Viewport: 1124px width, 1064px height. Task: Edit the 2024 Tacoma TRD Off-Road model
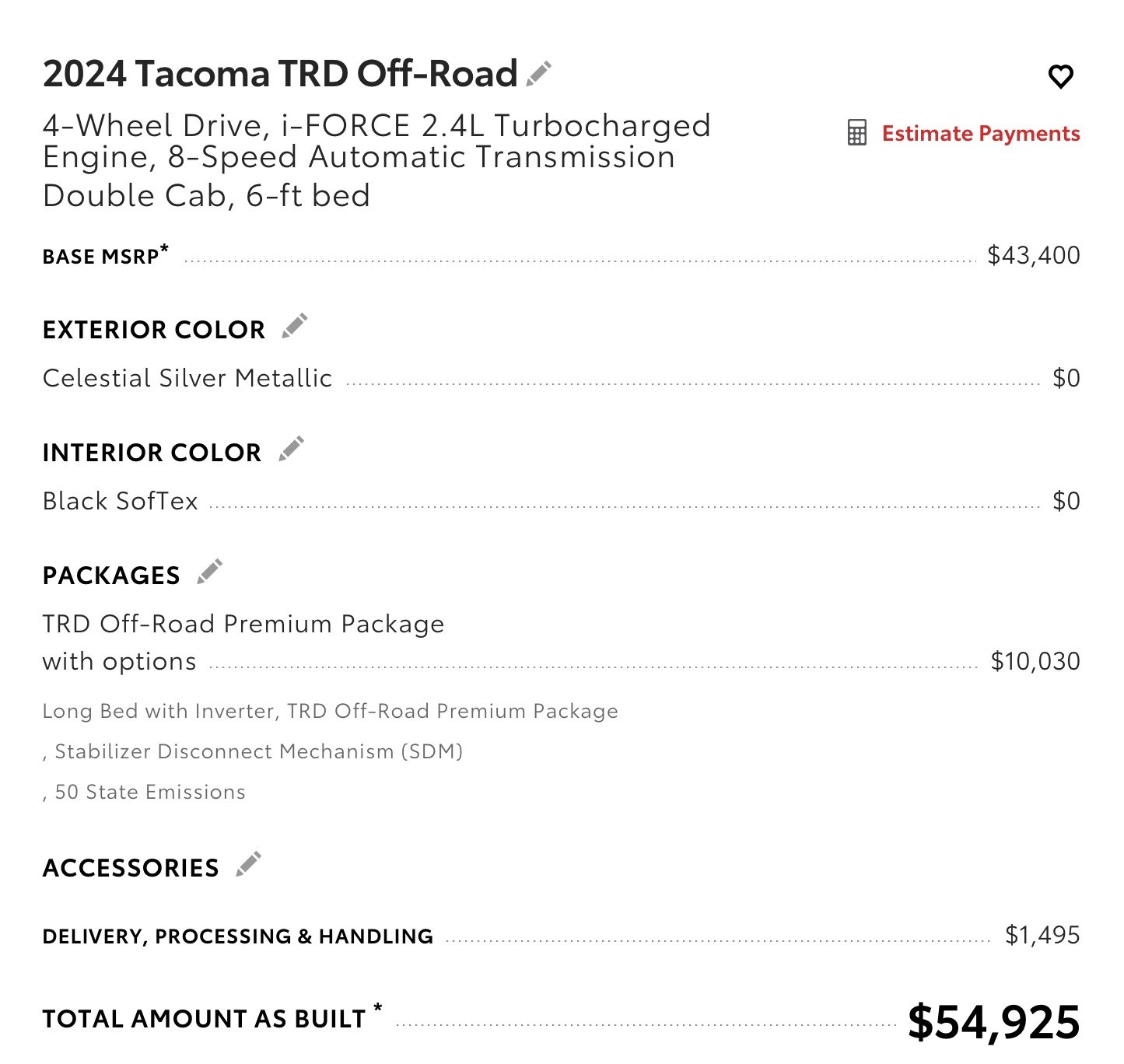click(539, 74)
